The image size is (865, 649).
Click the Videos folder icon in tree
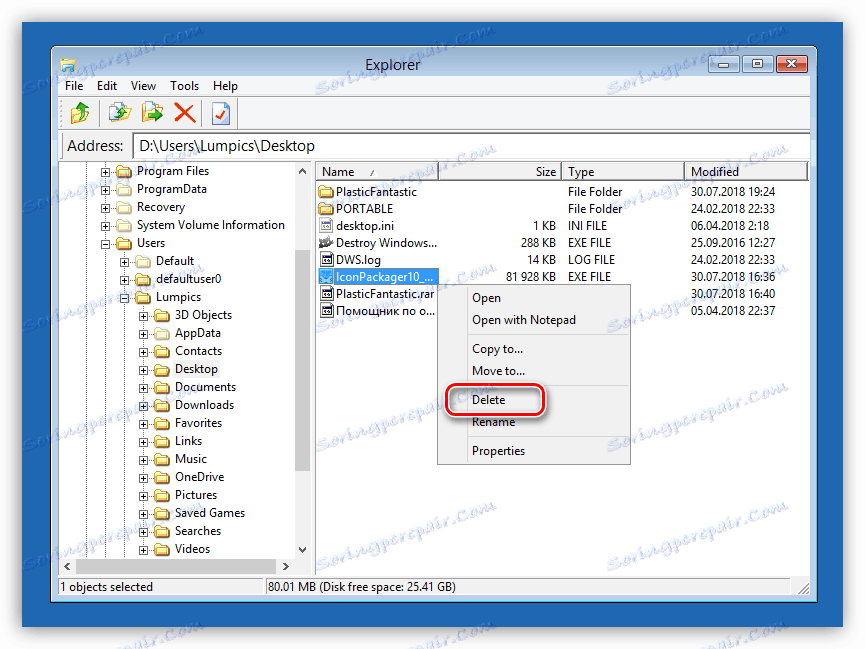tap(162, 549)
